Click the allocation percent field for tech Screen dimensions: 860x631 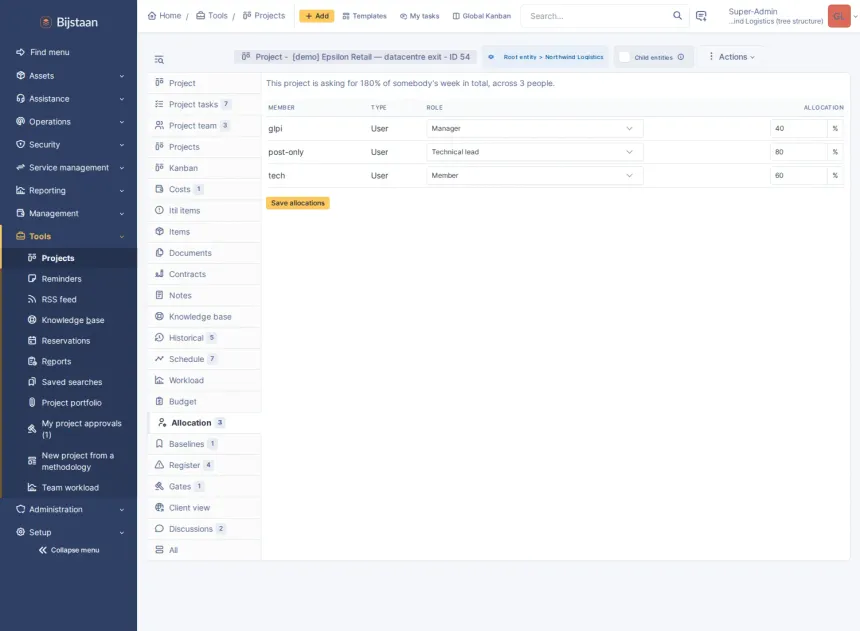(x=799, y=176)
